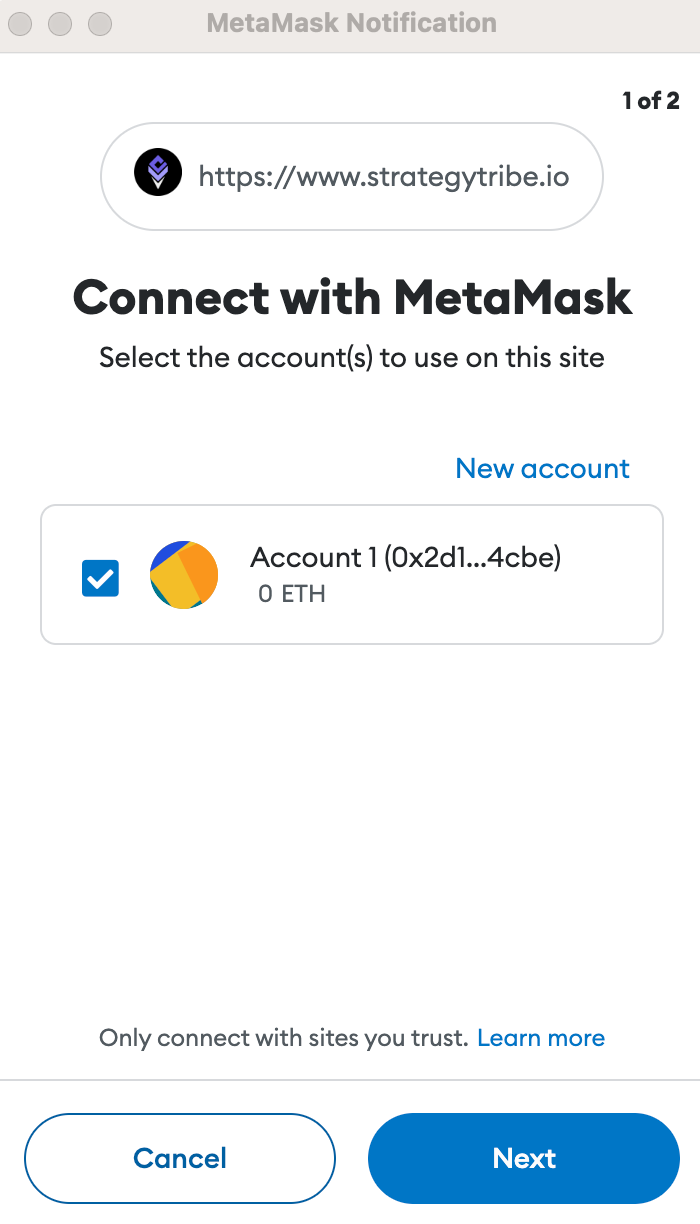Click the New account link
700x1224 pixels.
pyautogui.click(x=542, y=468)
